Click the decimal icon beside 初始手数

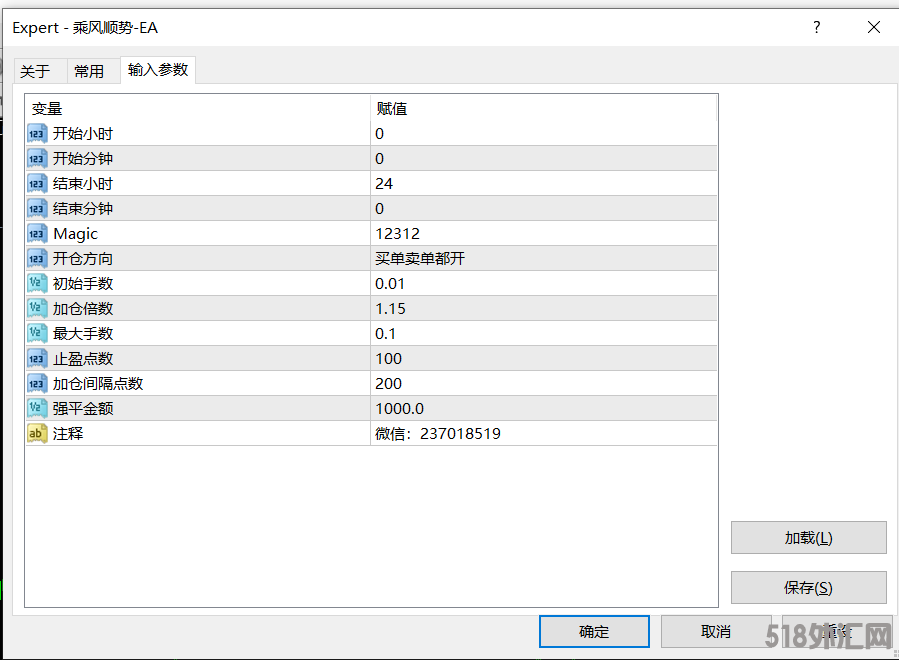point(37,284)
